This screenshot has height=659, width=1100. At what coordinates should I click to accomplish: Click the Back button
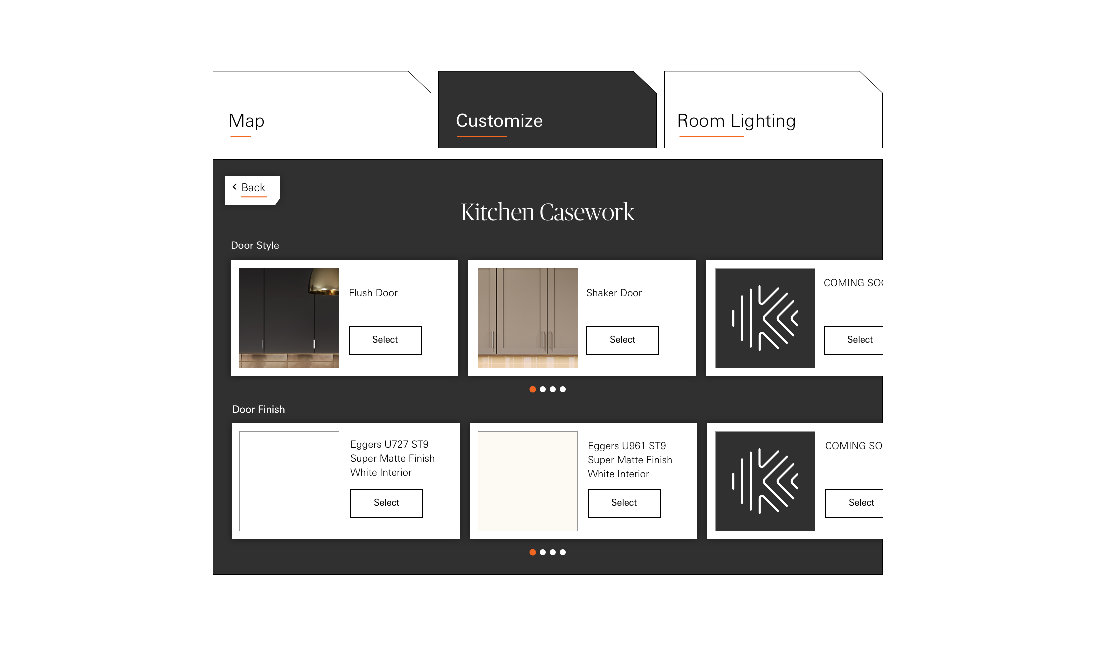[252, 188]
